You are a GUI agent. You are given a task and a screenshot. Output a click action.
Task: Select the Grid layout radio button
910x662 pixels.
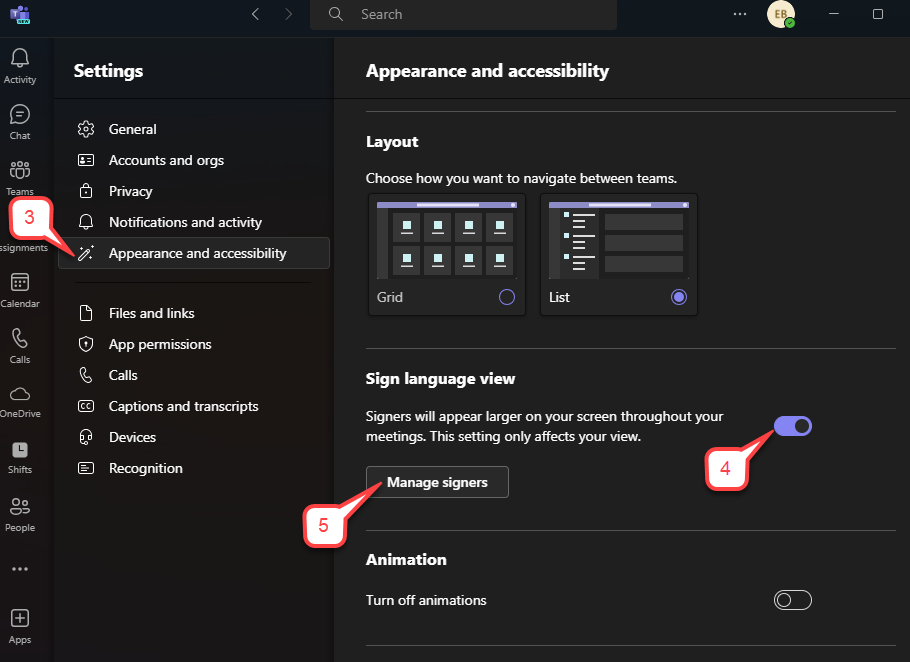tap(506, 297)
